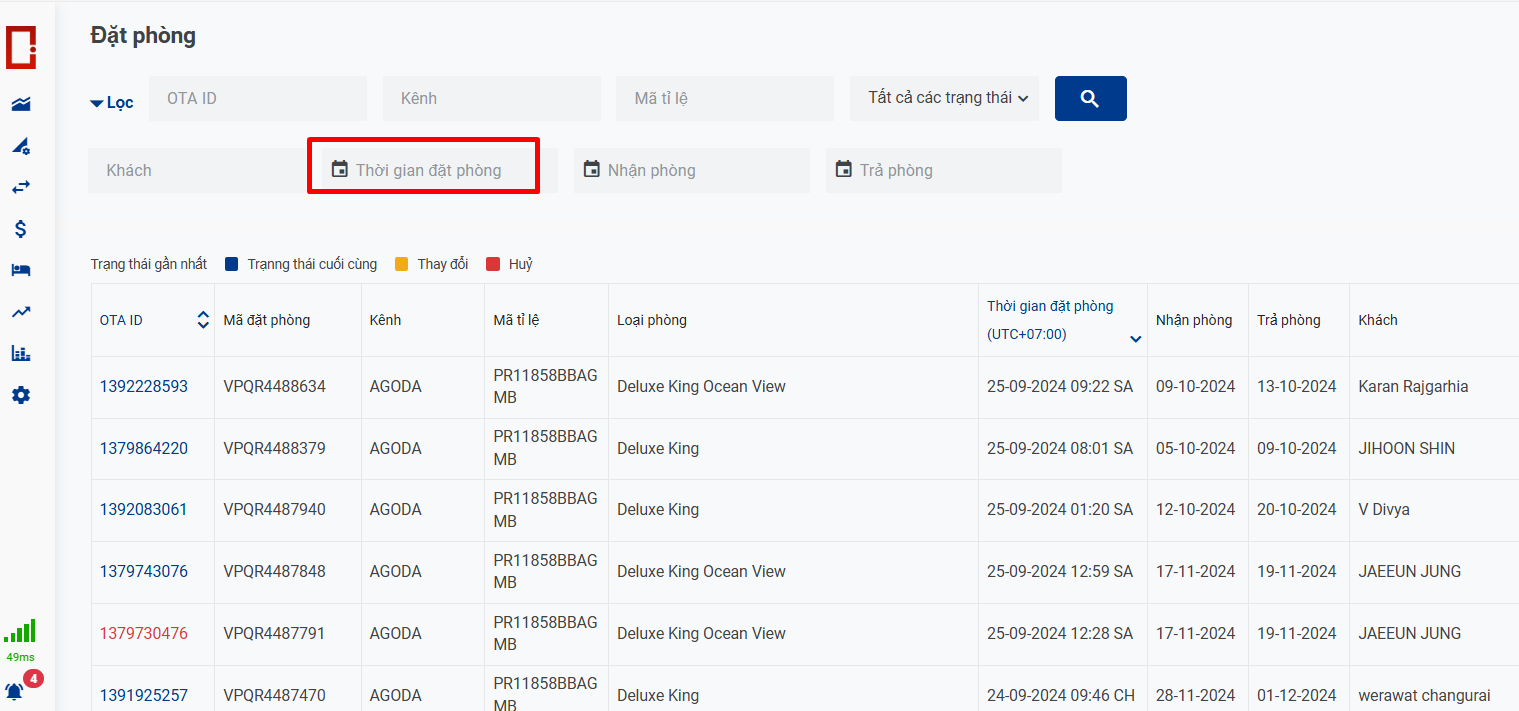Sort by the OTA ID column arrows
Image resolution: width=1519 pixels, height=711 pixels.
(203, 320)
